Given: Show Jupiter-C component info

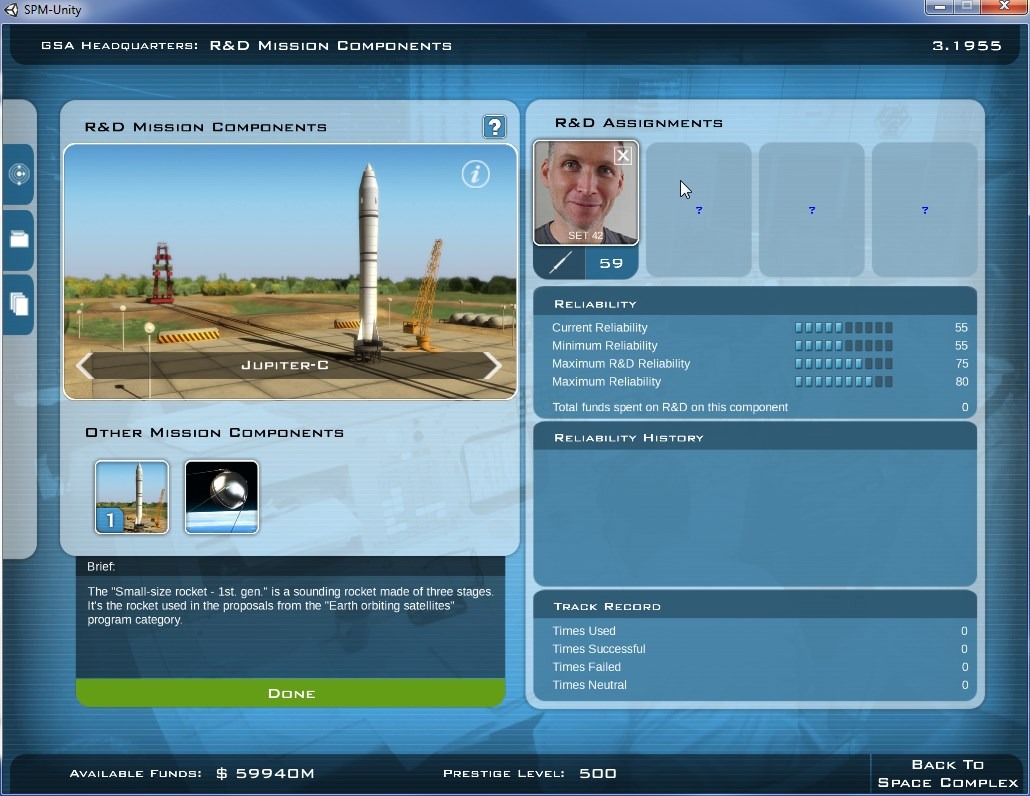Looking at the screenshot, I should pos(475,174).
